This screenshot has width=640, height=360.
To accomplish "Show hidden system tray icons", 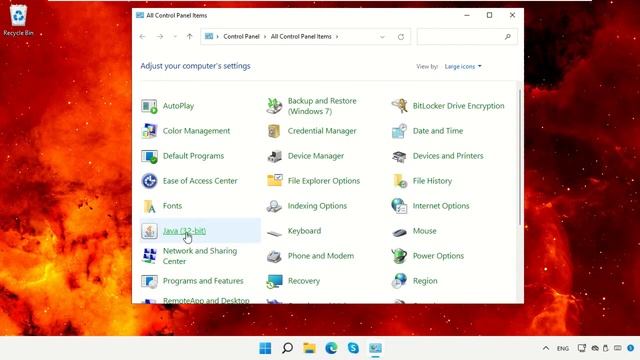I will coord(546,348).
